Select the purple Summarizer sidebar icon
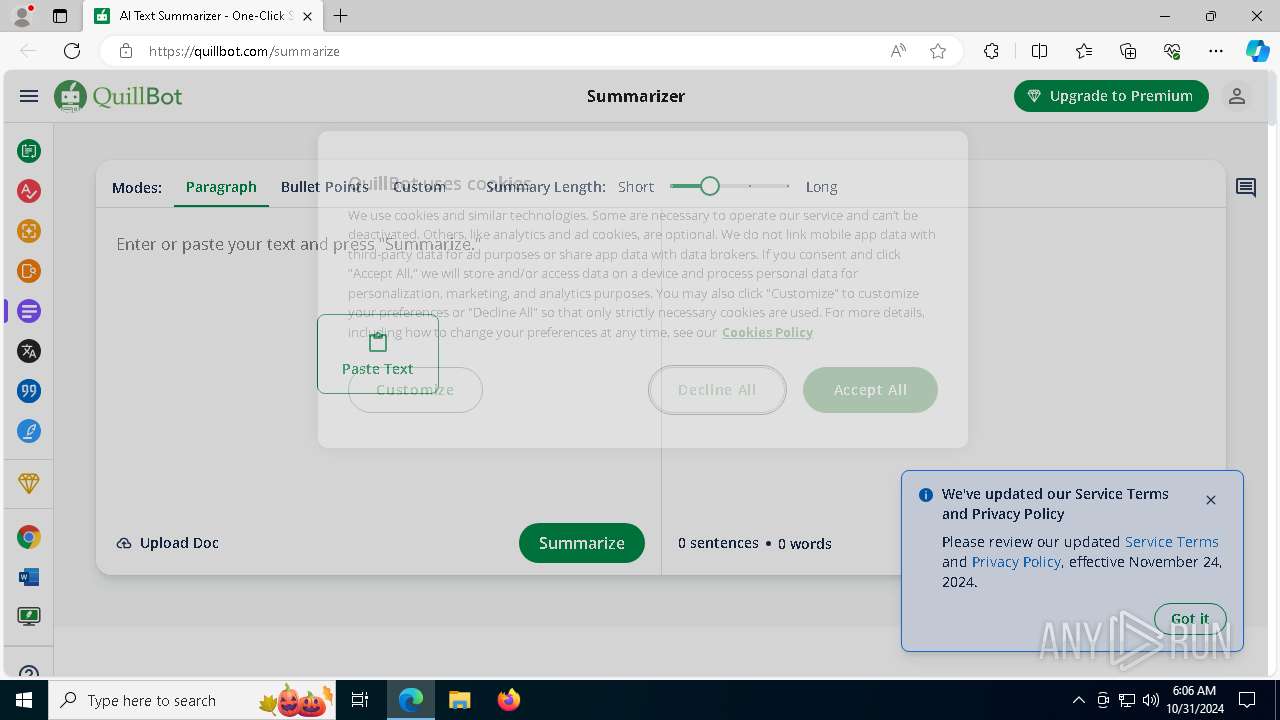The width and height of the screenshot is (1280, 720). 29,311
